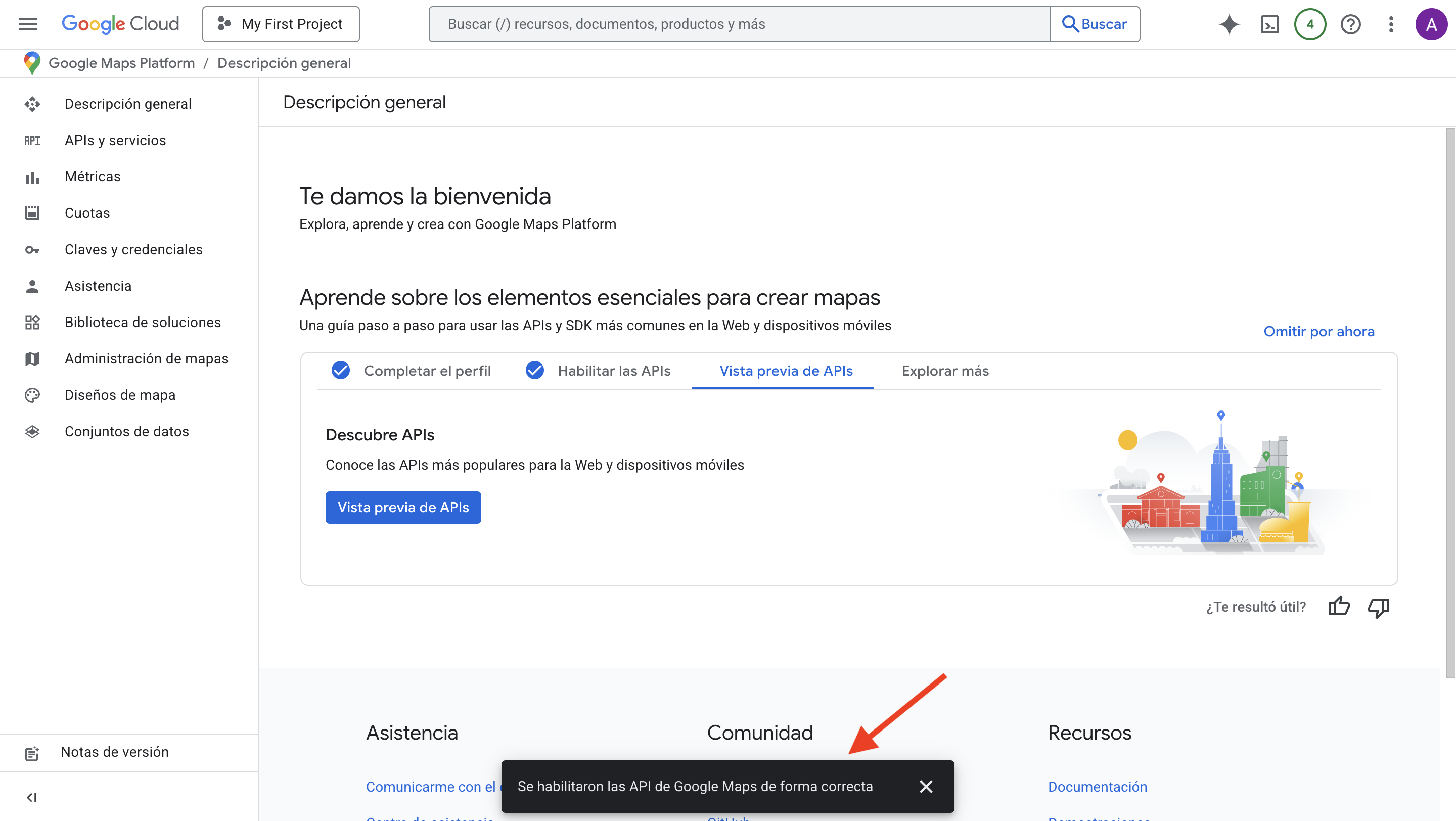This screenshot has height=821, width=1456.
Task: Open Métricas in the sidebar
Action: pyautogui.click(x=93, y=177)
